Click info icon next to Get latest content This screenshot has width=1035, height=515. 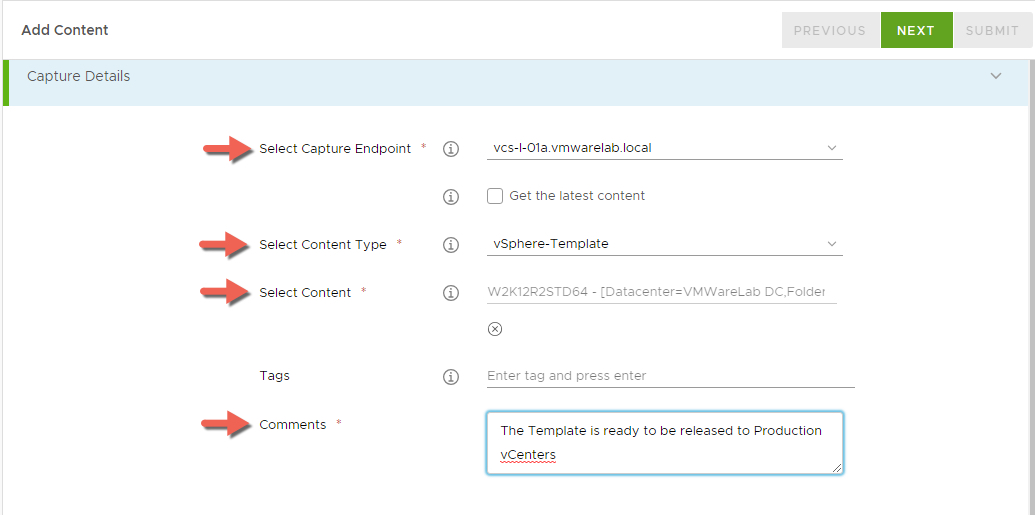coord(451,197)
